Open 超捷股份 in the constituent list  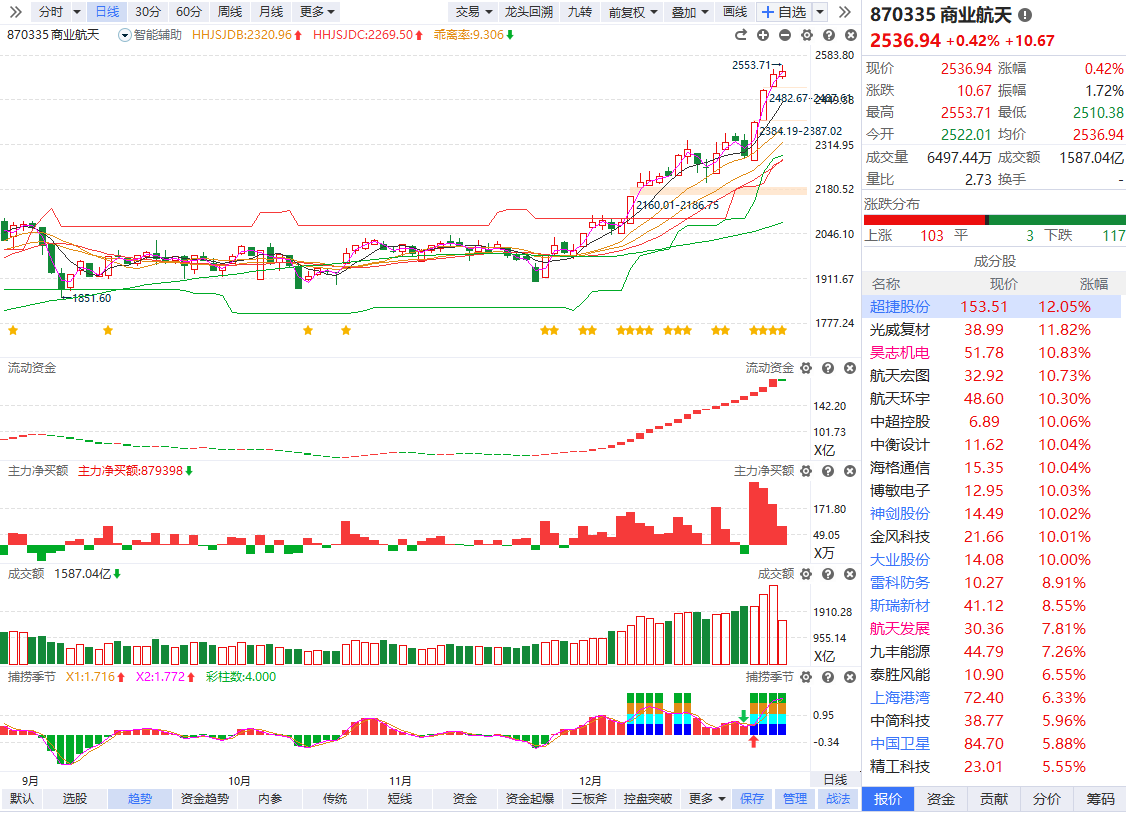900,307
